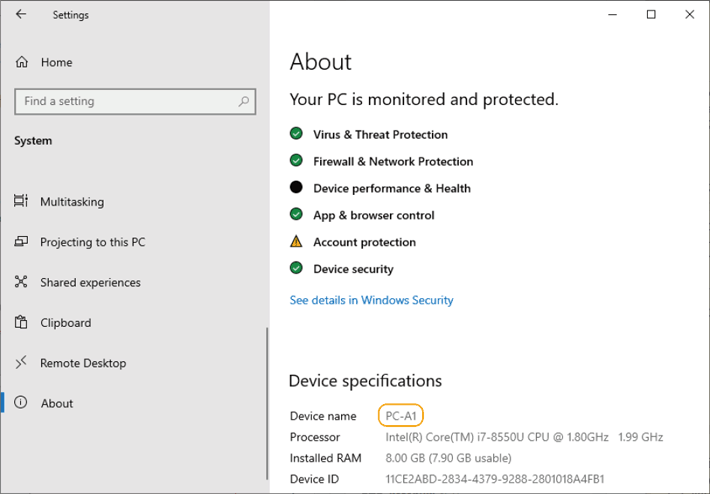710x494 pixels.
Task: Click the Projecting to this PC icon
Action: point(21,242)
